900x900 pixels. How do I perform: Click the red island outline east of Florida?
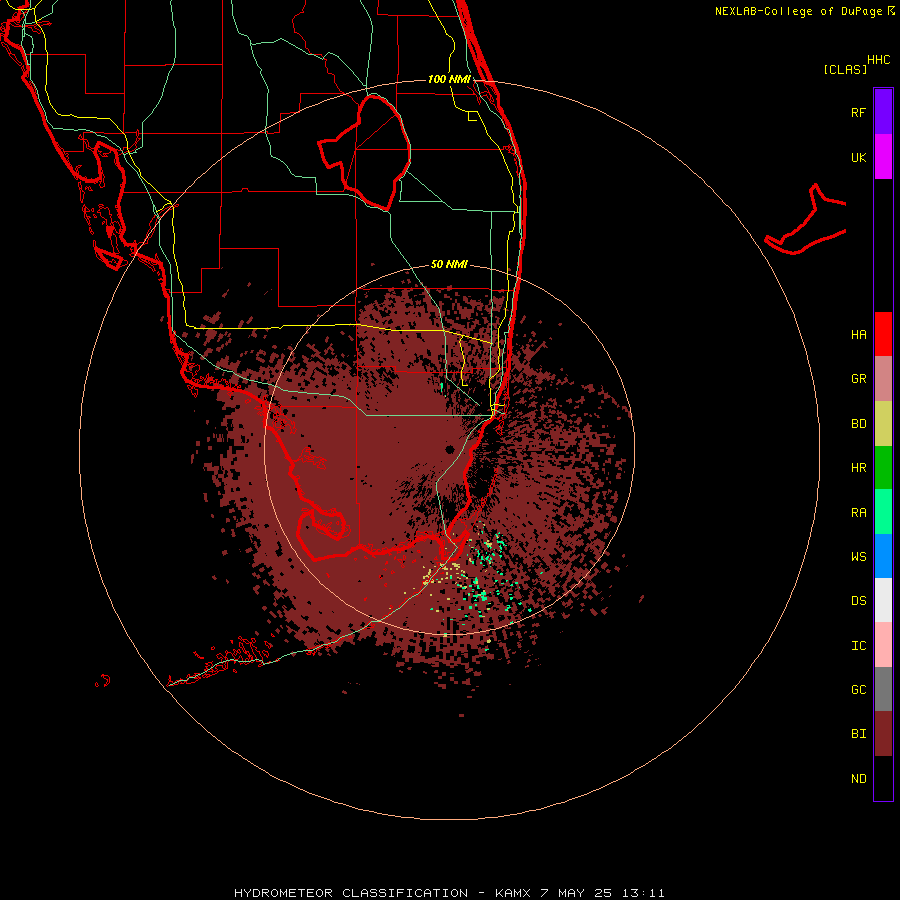(x=805, y=220)
